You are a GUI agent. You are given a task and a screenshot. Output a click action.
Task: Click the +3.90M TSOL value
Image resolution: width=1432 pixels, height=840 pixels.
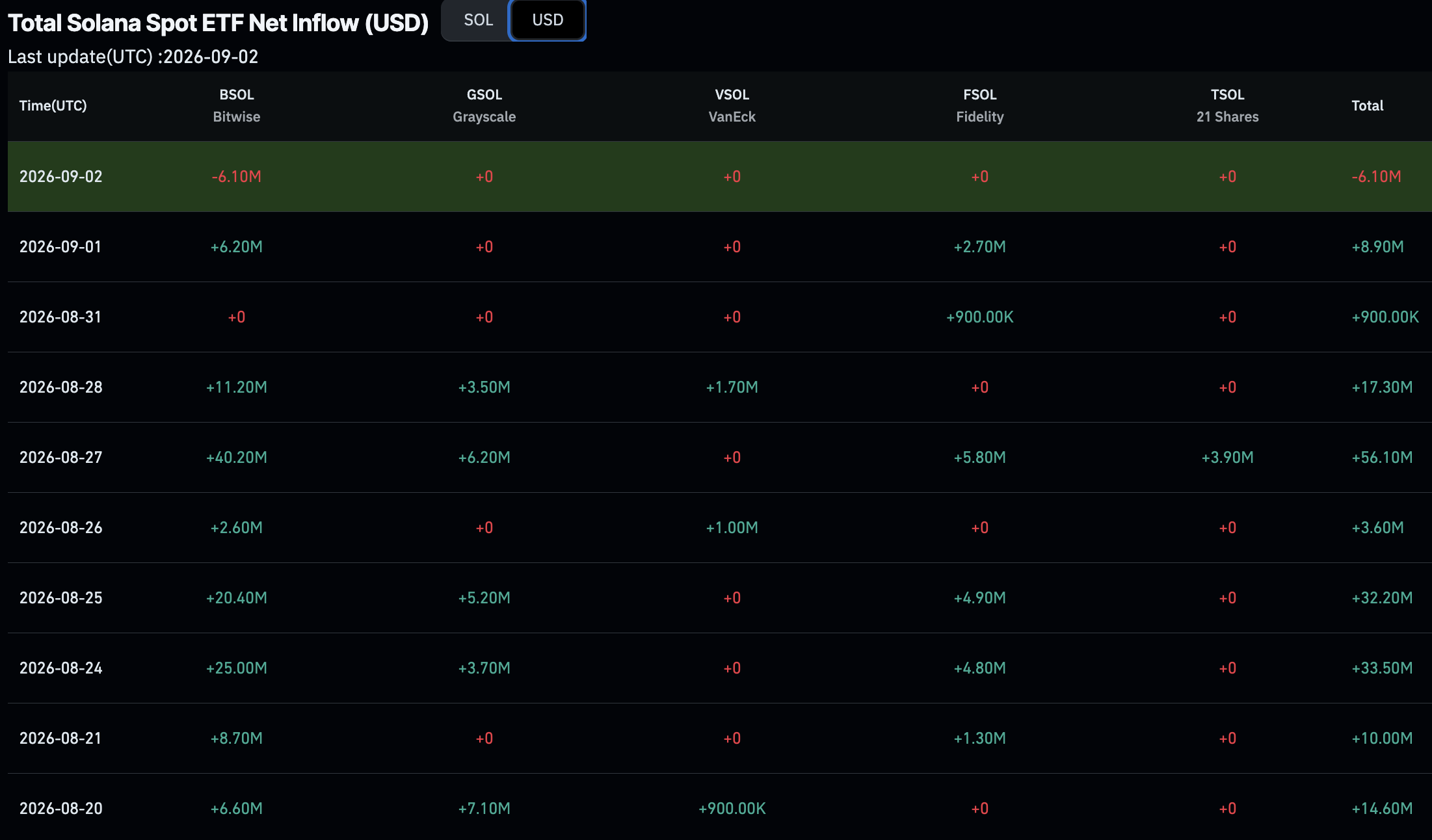coord(1228,457)
